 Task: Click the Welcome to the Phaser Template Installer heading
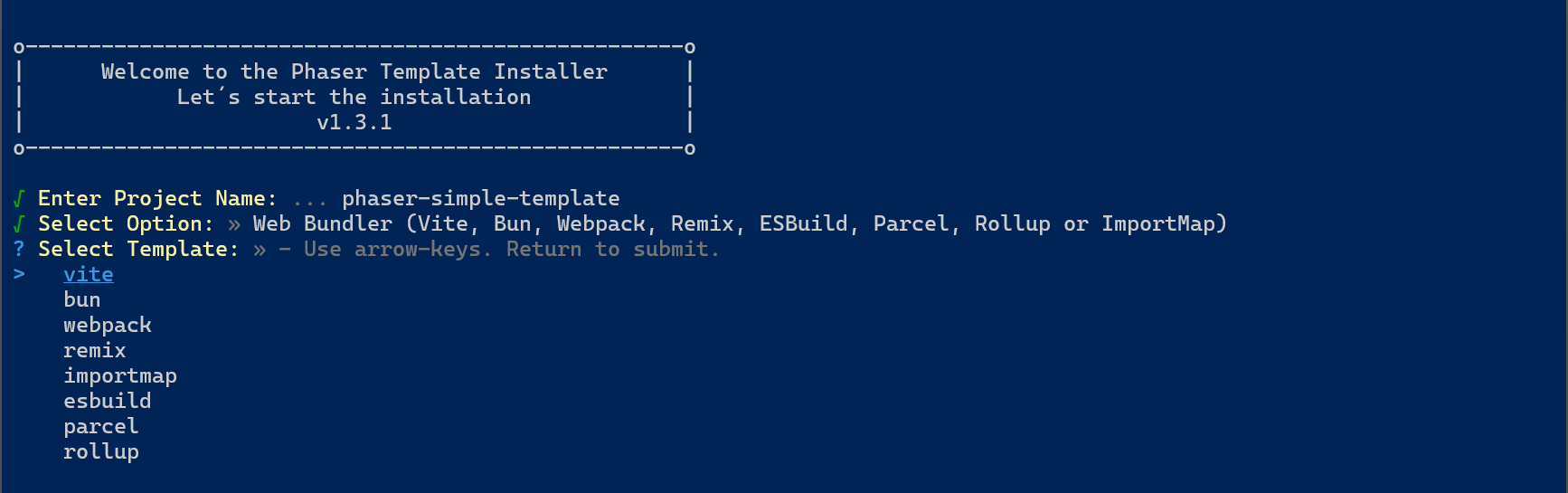pyautogui.click(x=354, y=71)
